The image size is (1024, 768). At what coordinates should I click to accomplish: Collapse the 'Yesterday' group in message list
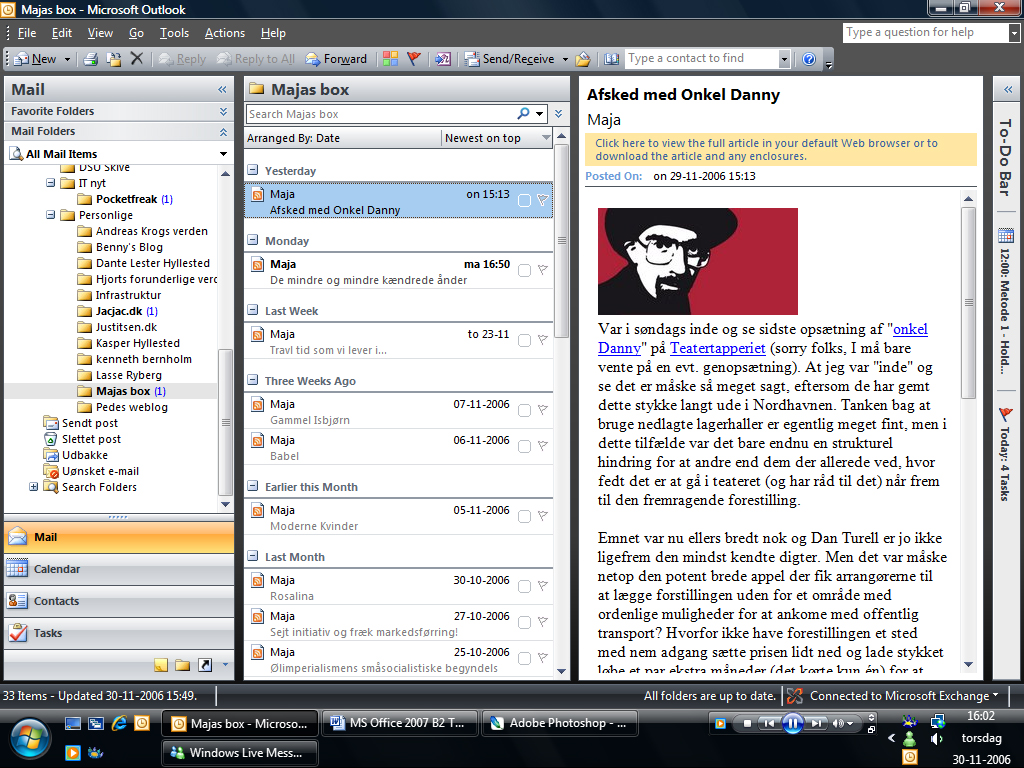pyautogui.click(x=253, y=171)
